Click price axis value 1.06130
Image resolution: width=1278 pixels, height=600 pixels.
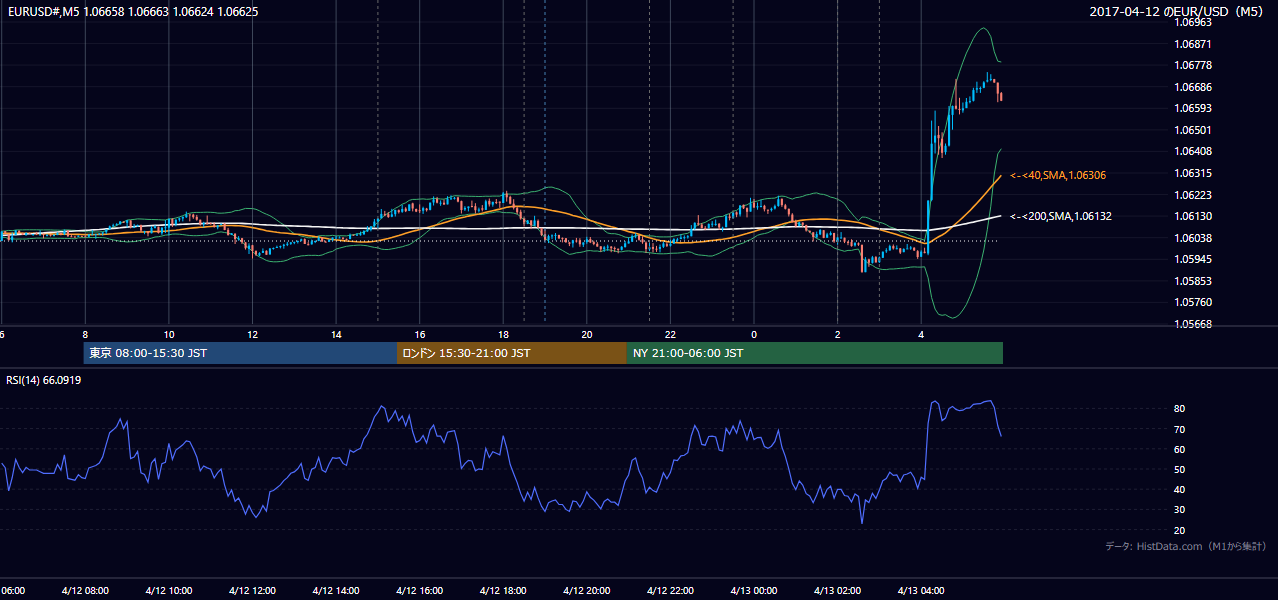(x=1192, y=216)
